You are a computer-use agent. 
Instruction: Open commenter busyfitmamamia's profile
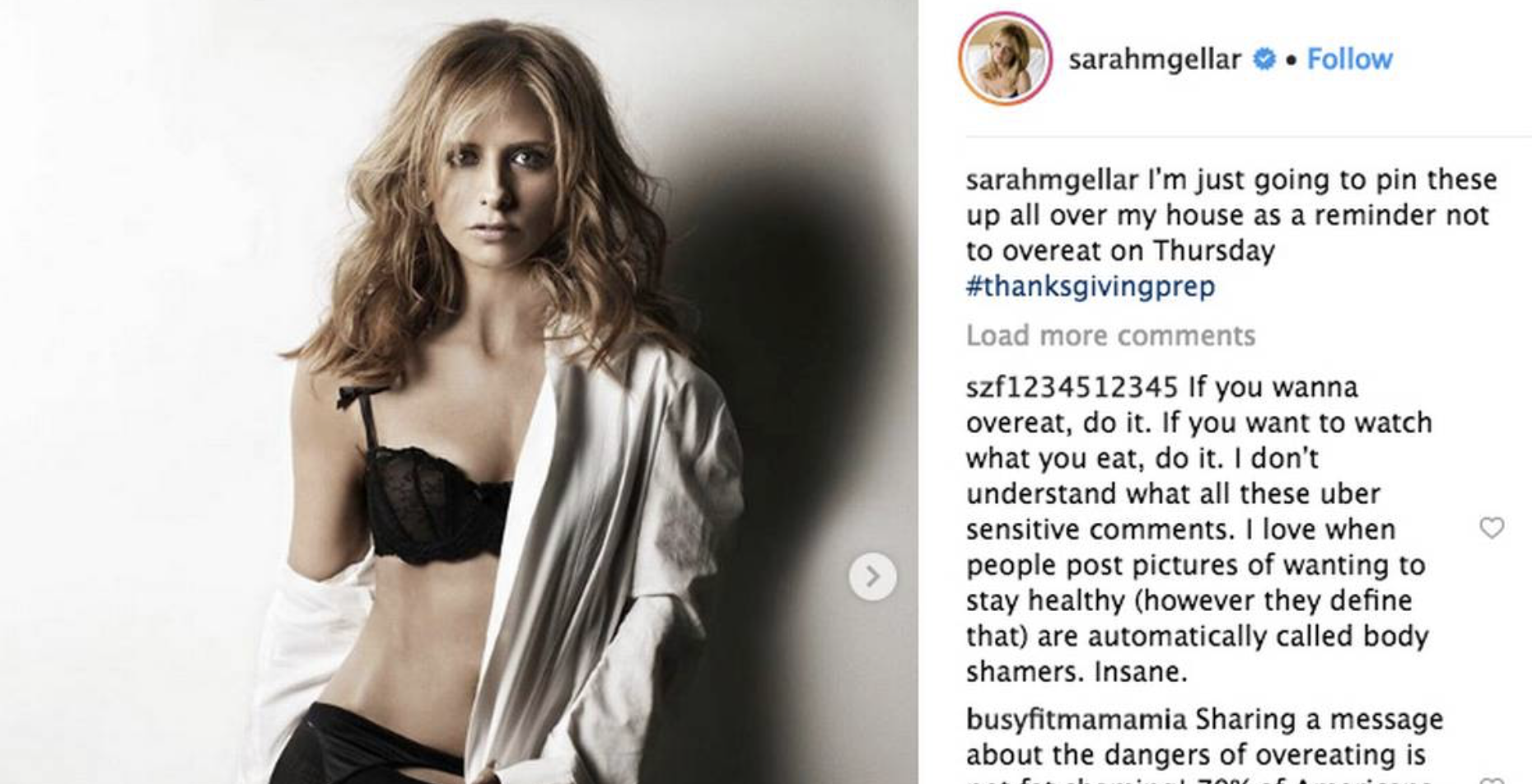click(x=1077, y=719)
